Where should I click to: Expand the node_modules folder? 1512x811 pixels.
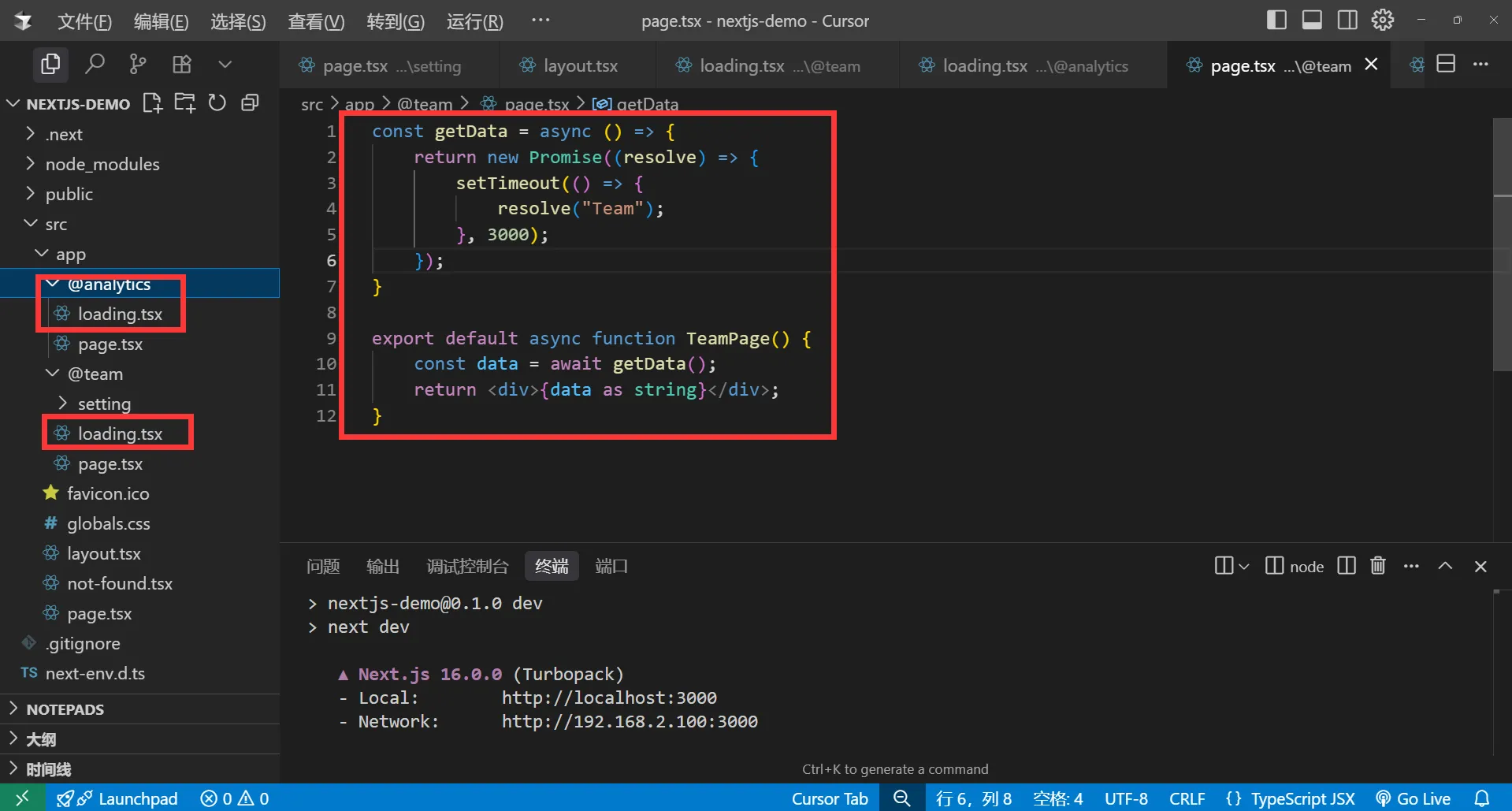click(102, 164)
